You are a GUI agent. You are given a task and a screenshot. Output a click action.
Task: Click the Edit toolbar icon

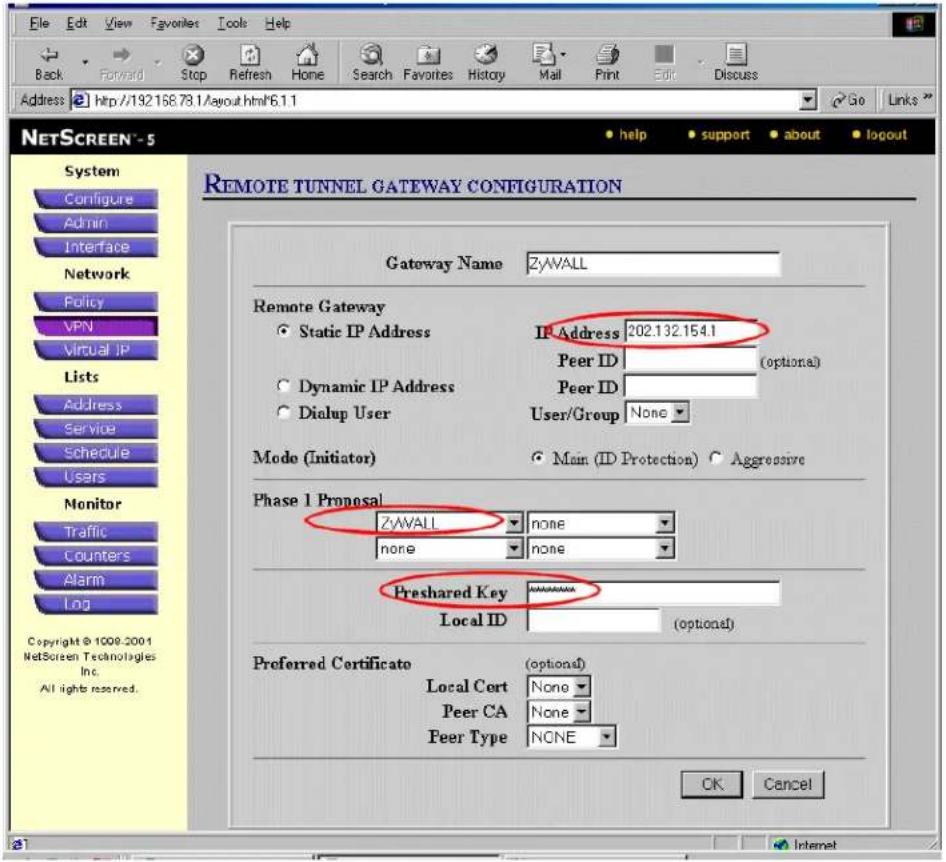pyautogui.click(x=664, y=55)
